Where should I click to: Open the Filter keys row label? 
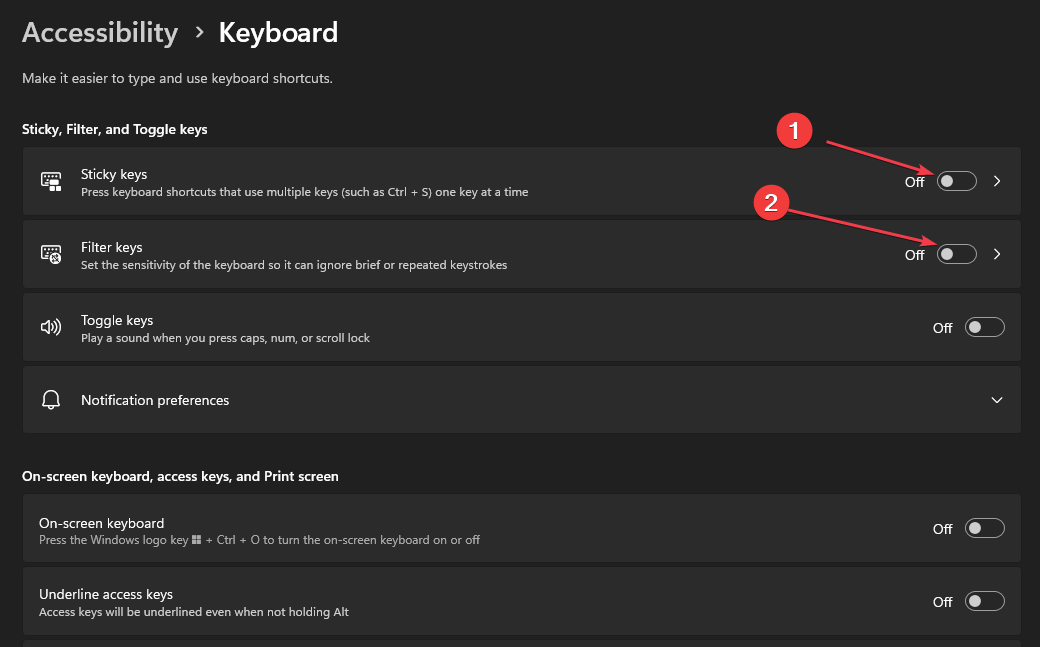(112, 247)
